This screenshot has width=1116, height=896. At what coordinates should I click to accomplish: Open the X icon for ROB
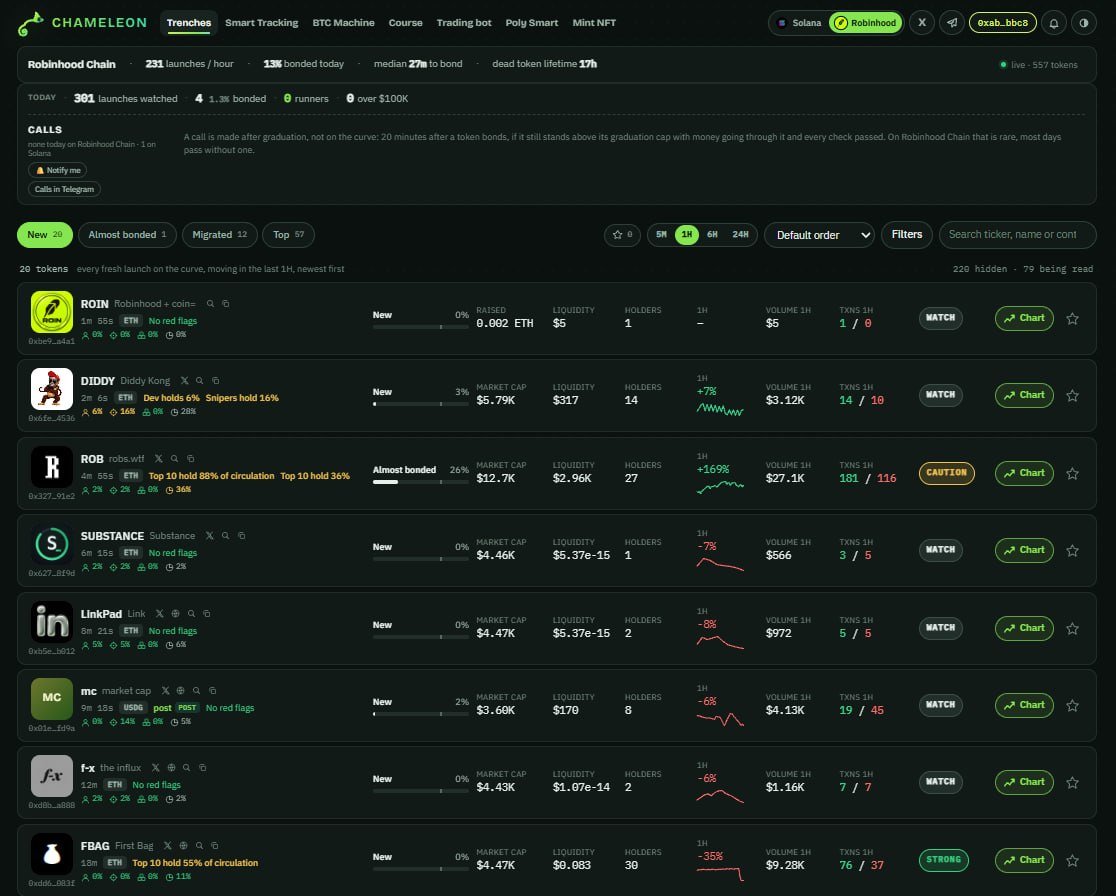coord(159,459)
